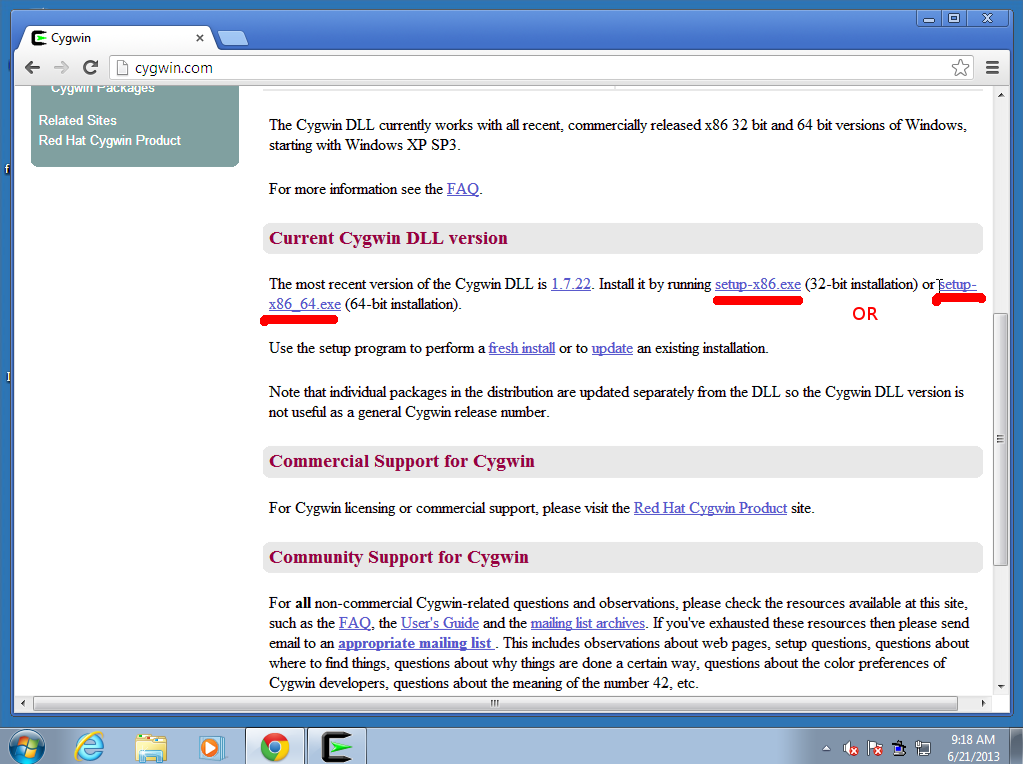Viewport: 1023px width, 764px height.
Task: Click the vertical scrollbar thumb
Action: pyautogui.click(x=1000, y=439)
